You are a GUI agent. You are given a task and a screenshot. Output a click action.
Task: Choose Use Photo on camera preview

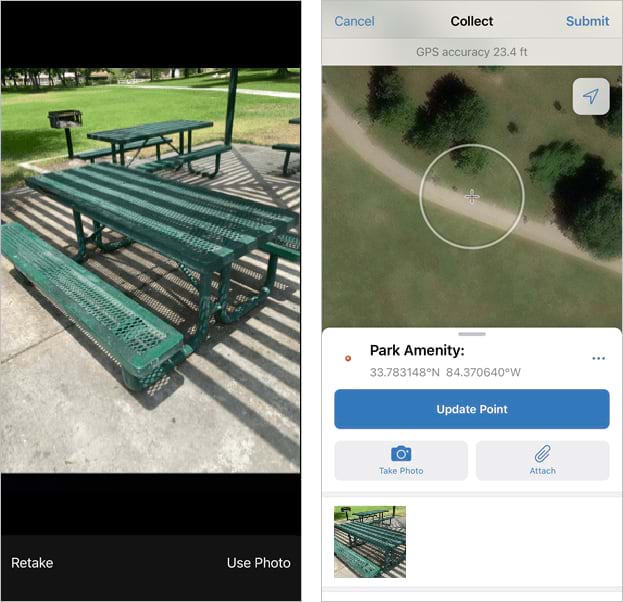[259, 563]
